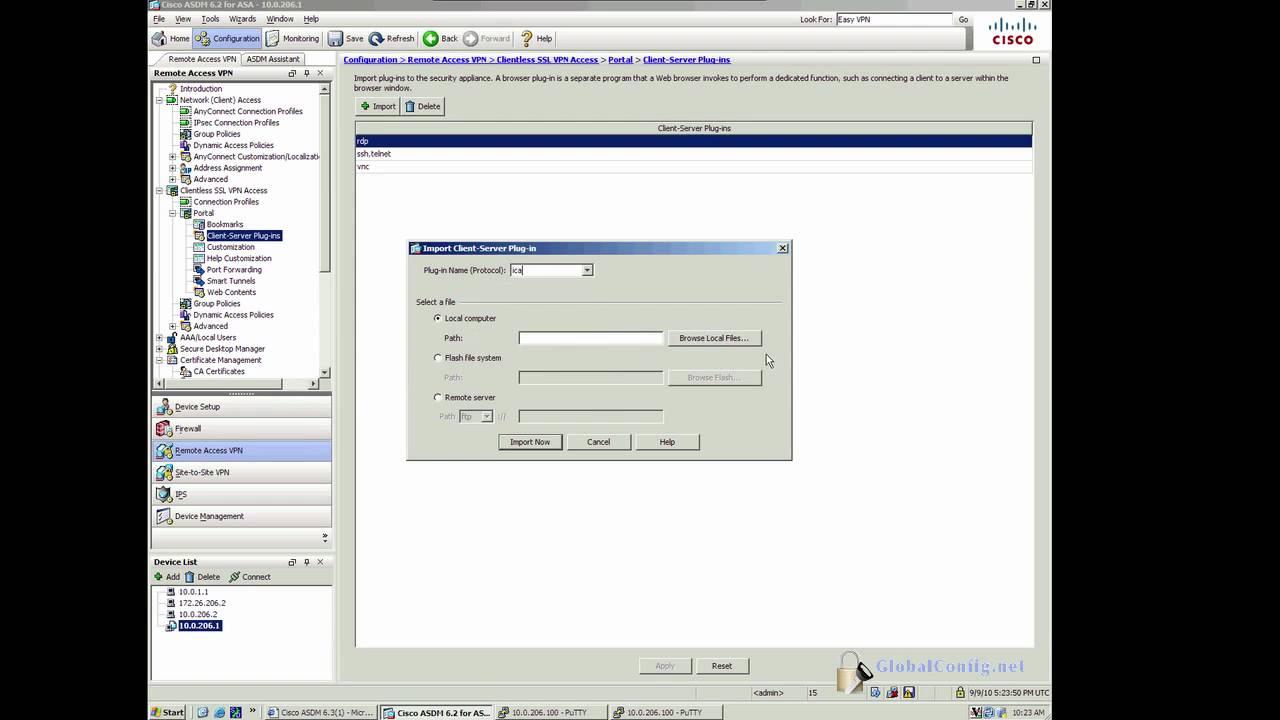
Task: Go Back using the green arrow
Action: 440,38
